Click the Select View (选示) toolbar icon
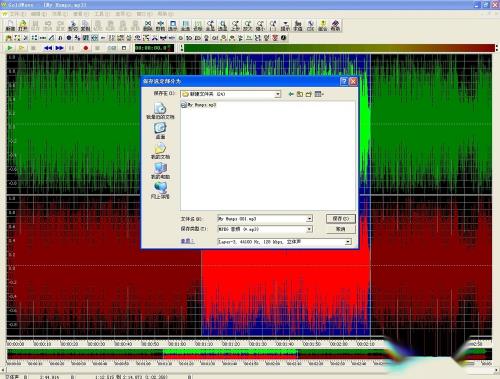 173,25
